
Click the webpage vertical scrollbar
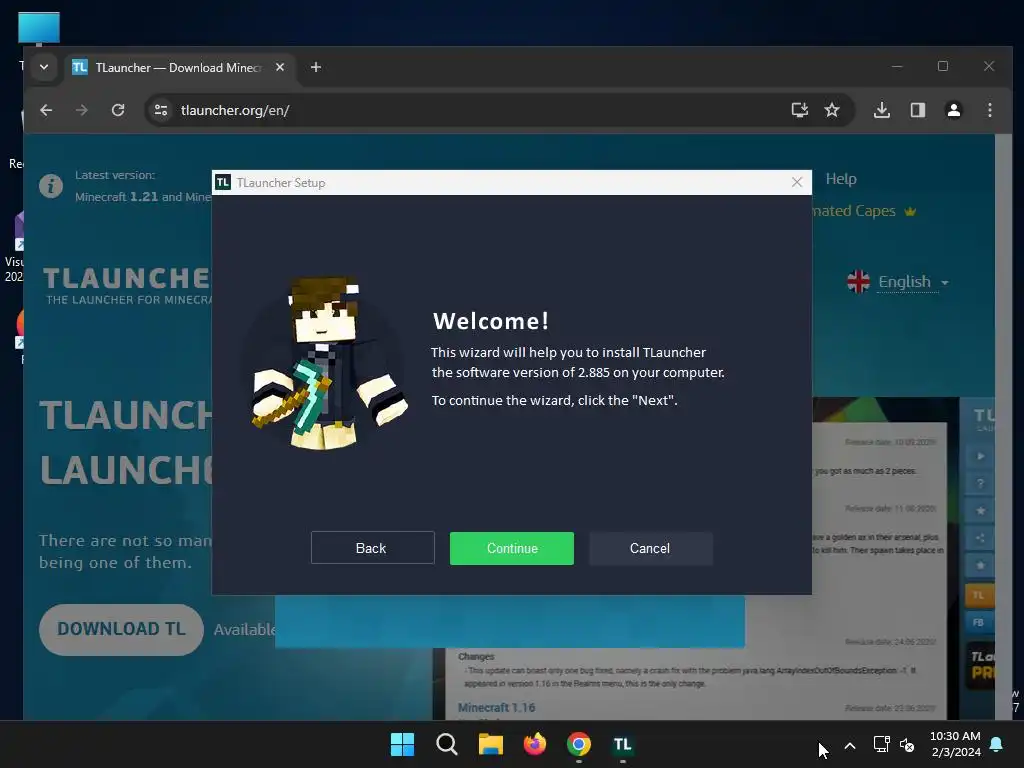[x=1003, y=427]
